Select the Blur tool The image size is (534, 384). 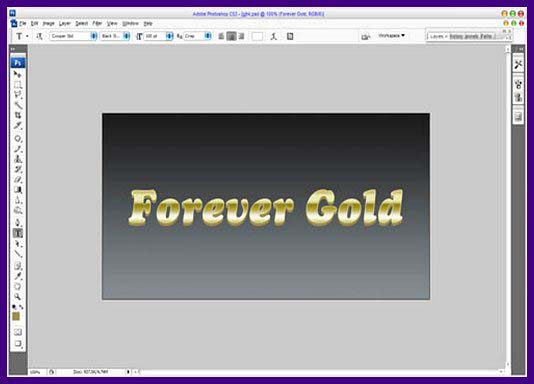tap(17, 200)
